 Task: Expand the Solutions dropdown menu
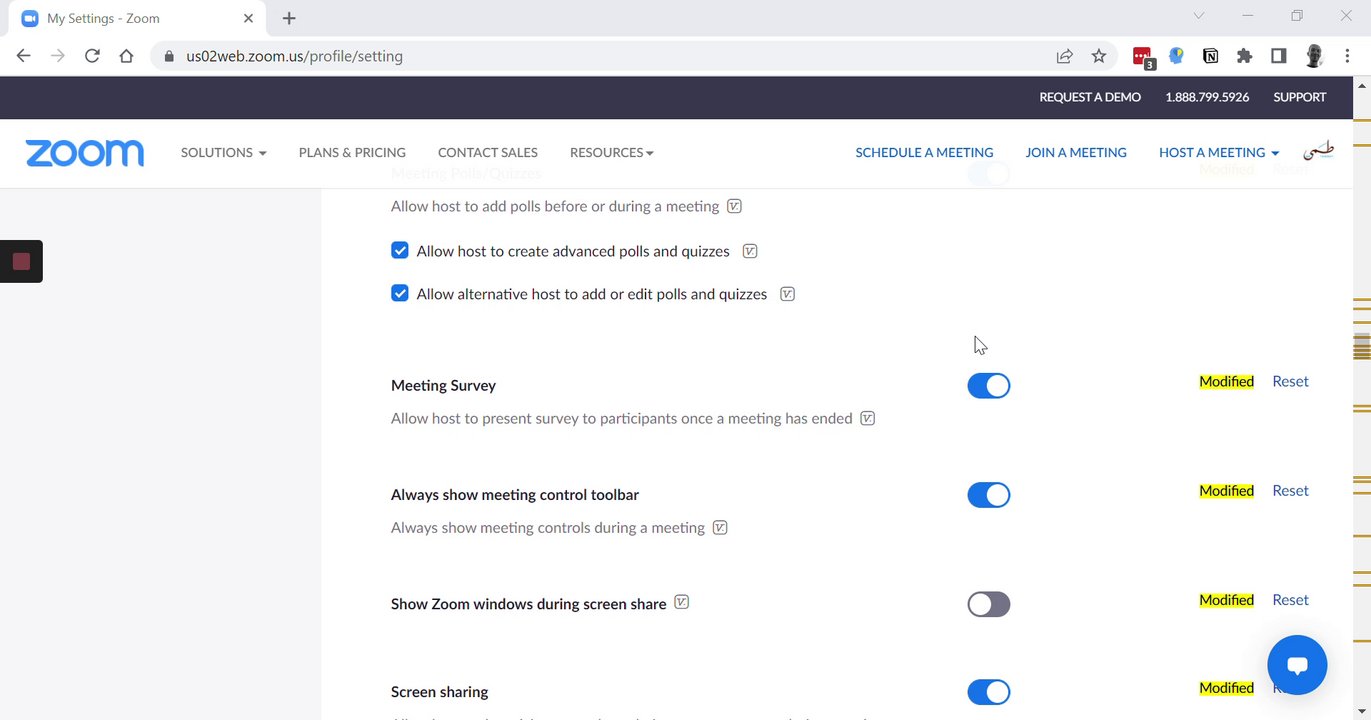(x=223, y=153)
